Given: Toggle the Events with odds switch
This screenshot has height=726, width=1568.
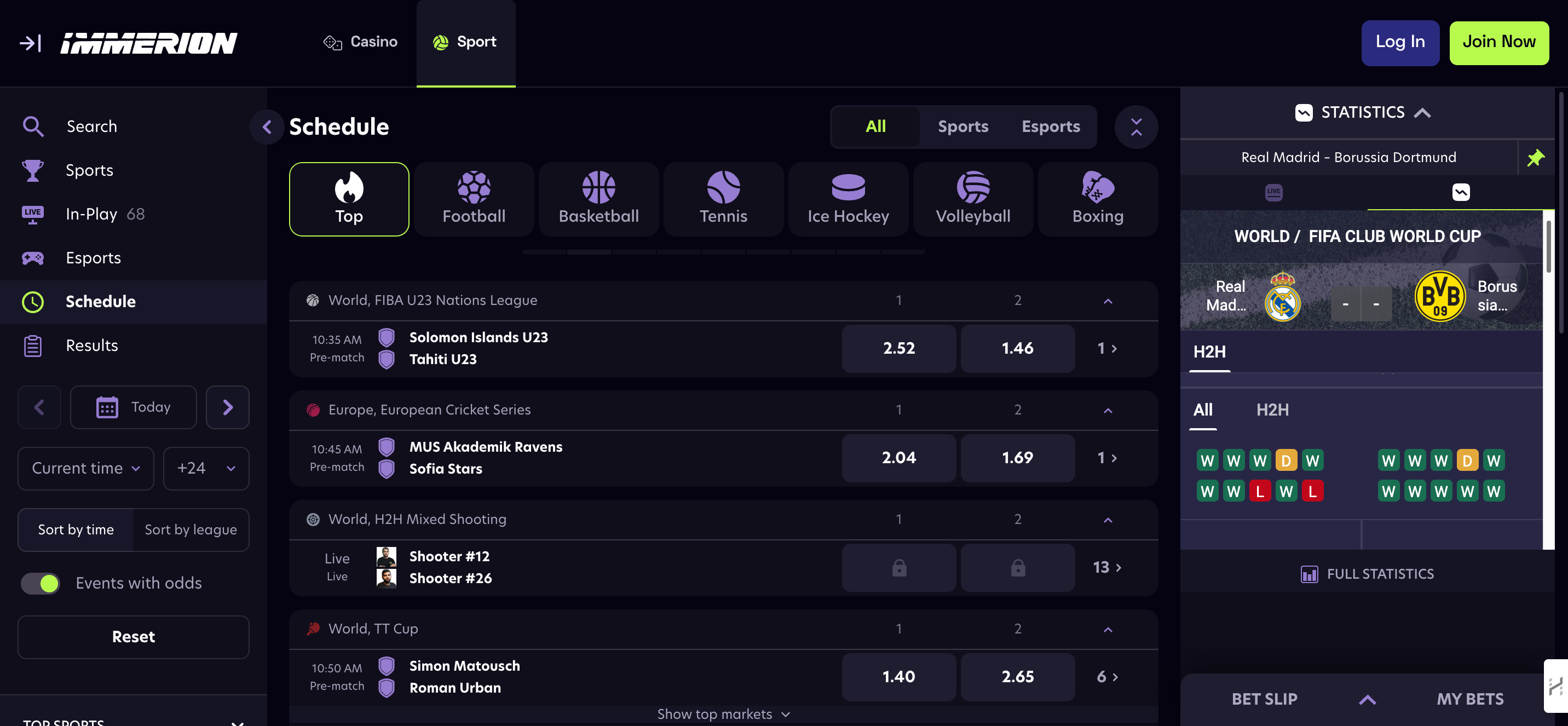Looking at the screenshot, I should pos(40,583).
